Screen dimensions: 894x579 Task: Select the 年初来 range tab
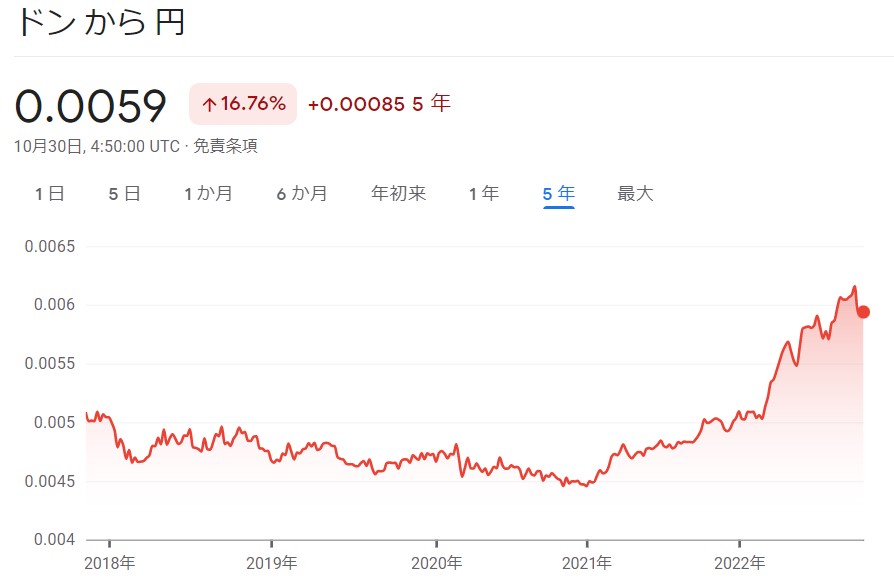click(398, 193)
